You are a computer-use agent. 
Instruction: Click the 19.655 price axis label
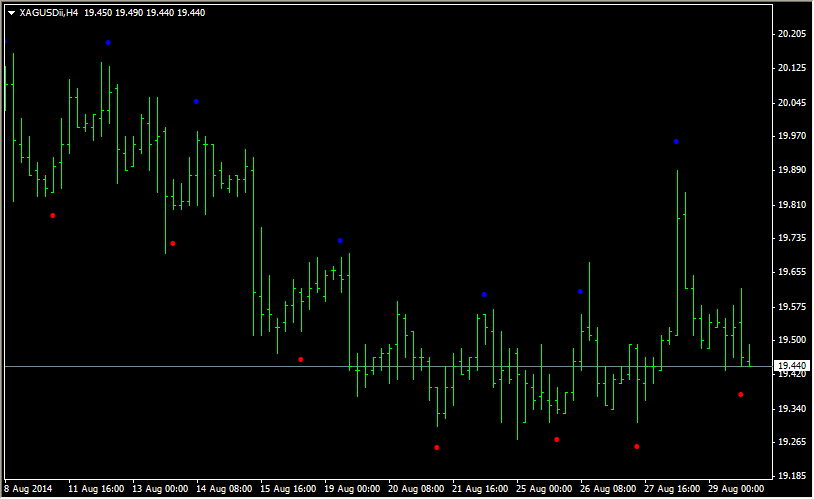point(792,272)
